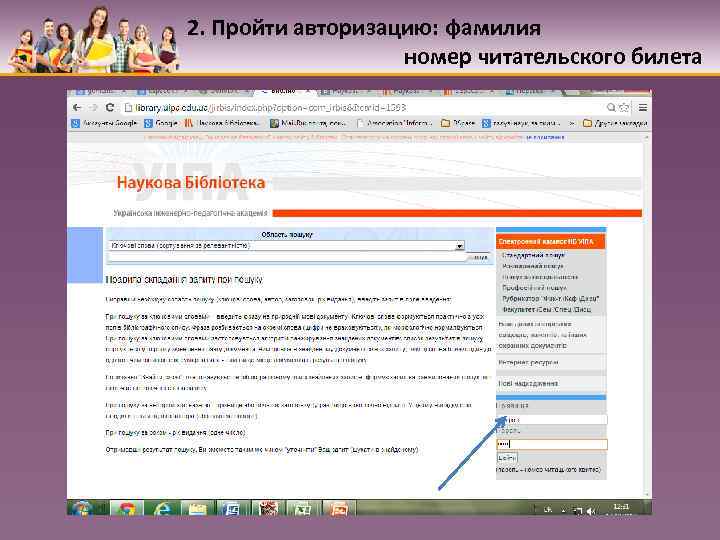Open 'Інтернет ресурси' link
This screenshot has height=540, width=720.
click(528, 363)
